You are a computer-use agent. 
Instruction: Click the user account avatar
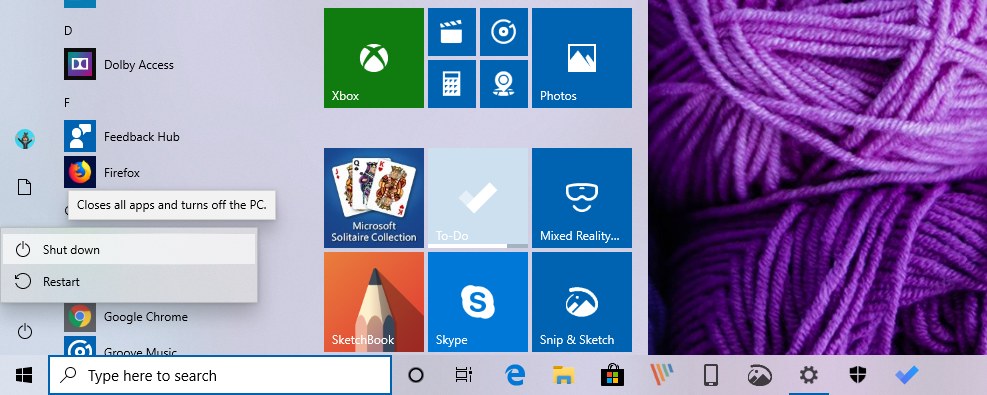(25, 139)
